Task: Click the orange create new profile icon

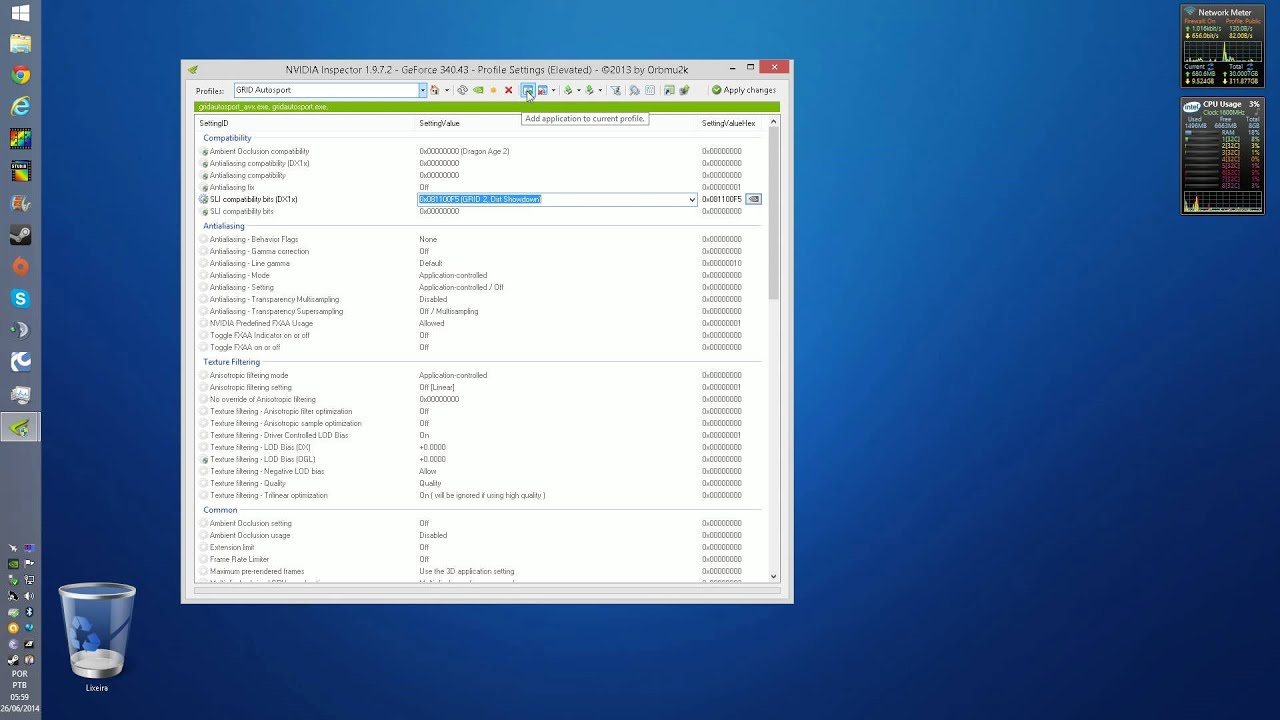Action: (493, 90)
